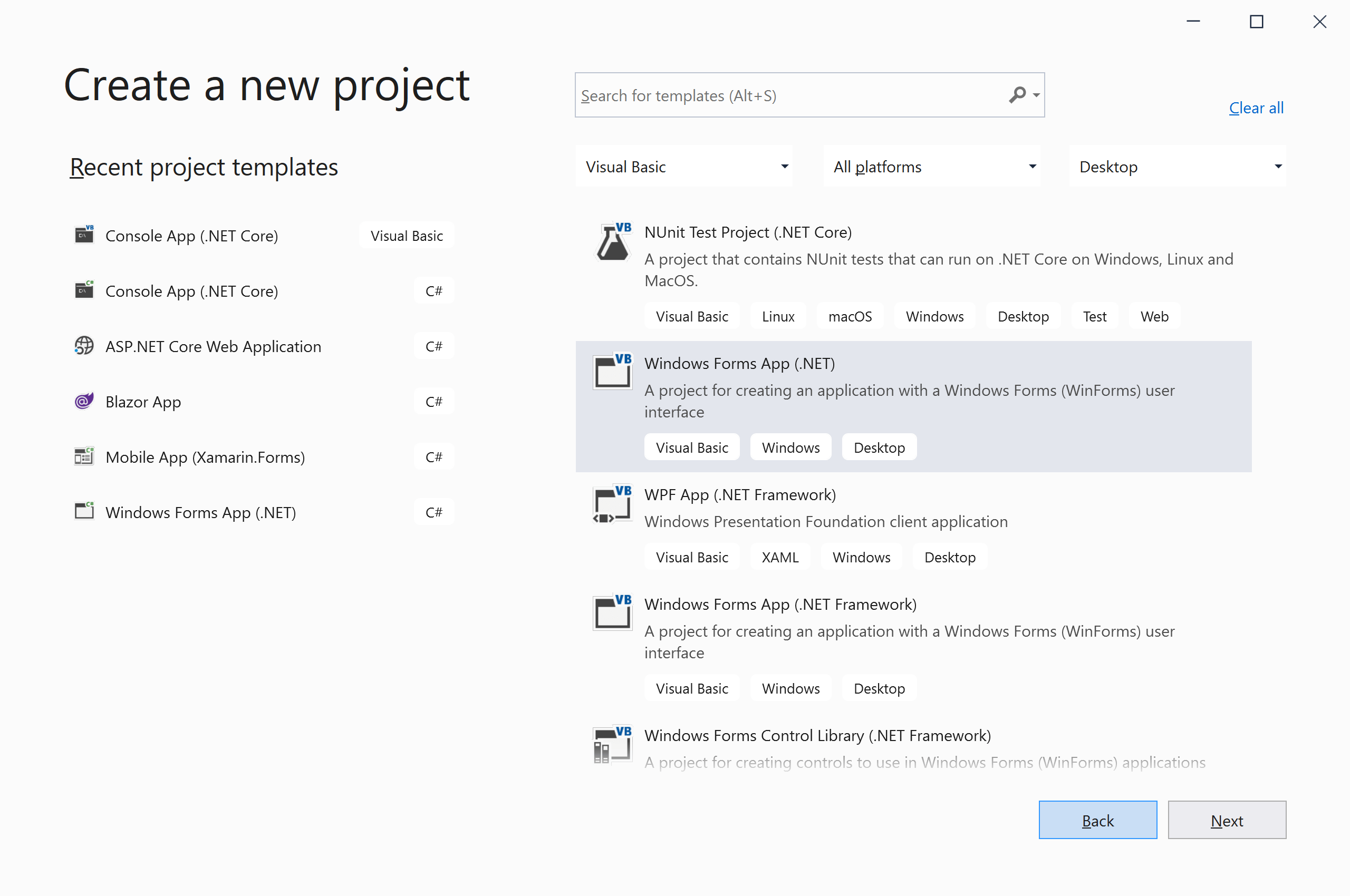This screenshot has height=896, width=1350.
Task: Click the WPF App (.NET Framework) icon
Action: tap(612, 504)
